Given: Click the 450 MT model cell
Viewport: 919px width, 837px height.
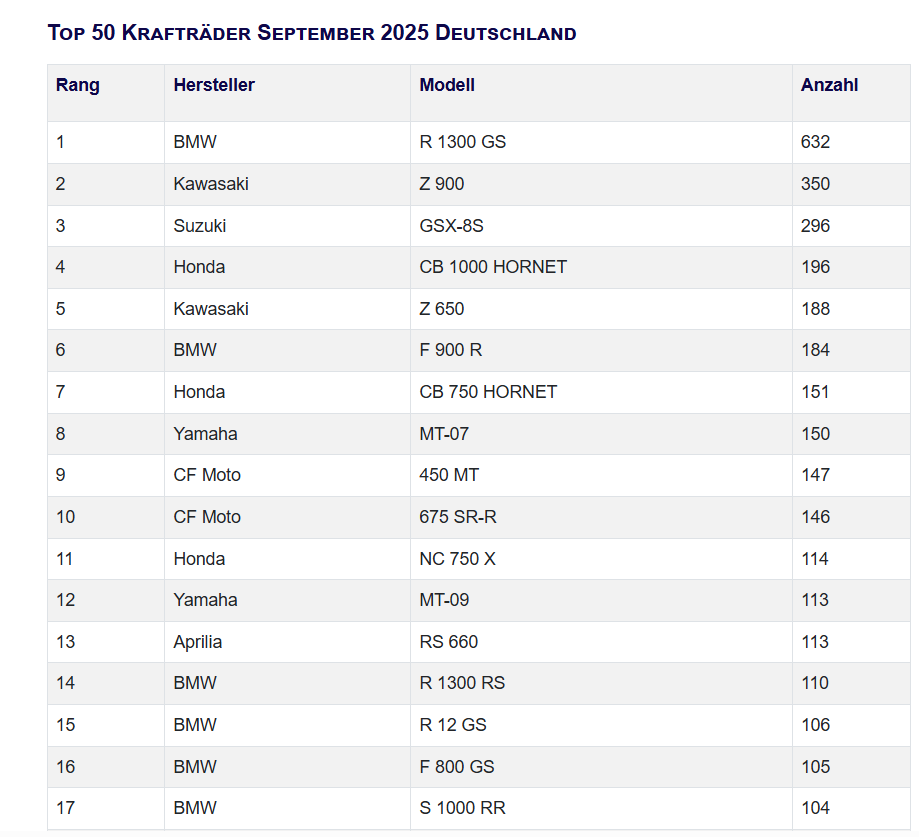Looking at the screenshot, I should click(449, 475).
